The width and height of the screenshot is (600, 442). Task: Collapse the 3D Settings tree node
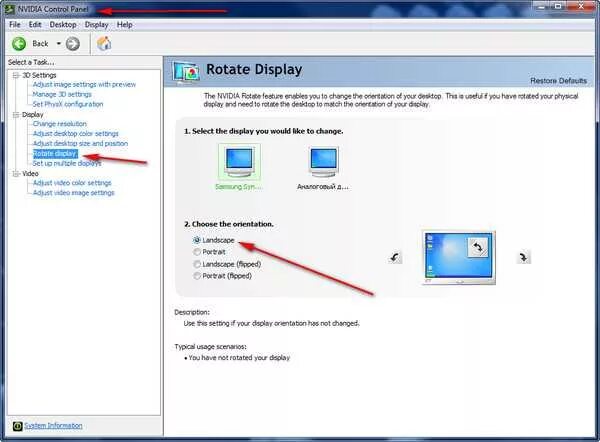coord(16,75)
